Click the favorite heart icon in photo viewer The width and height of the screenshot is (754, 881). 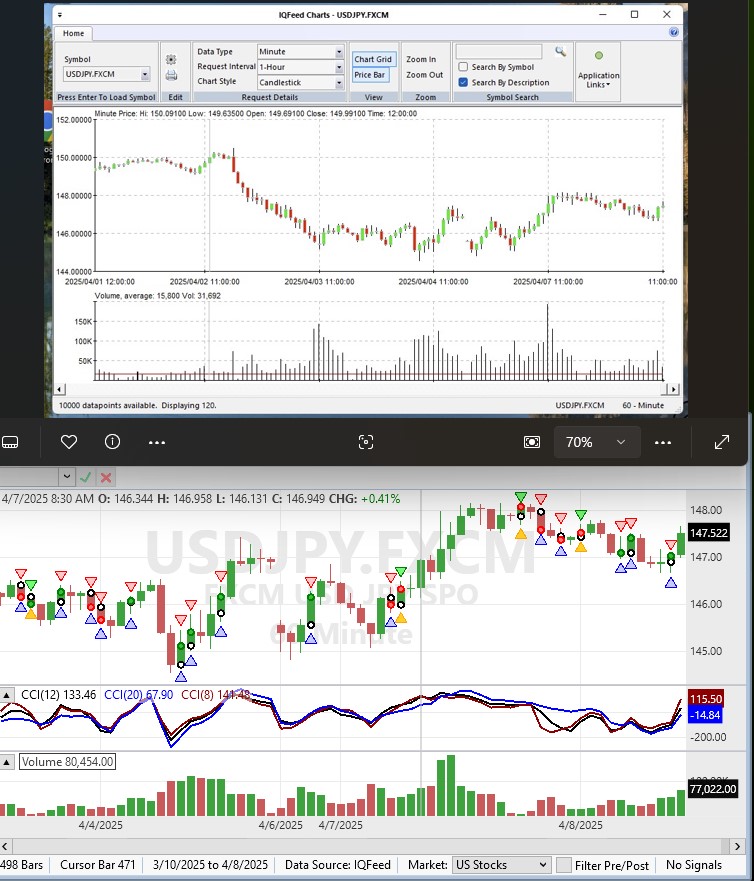(x=69, y=442)
